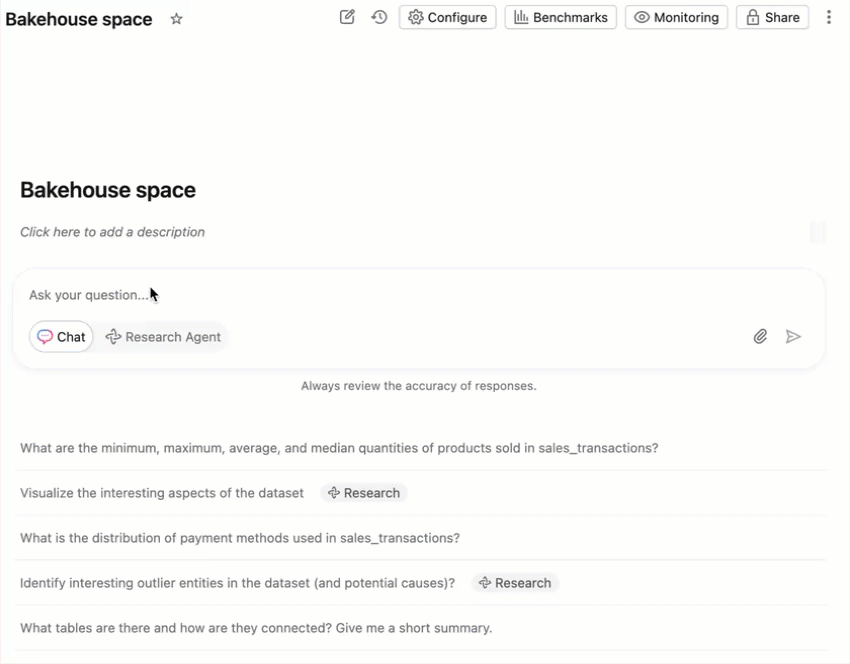850x664 pixels.
Task: Select the payment methods distribution question
Action: (240, 537)
